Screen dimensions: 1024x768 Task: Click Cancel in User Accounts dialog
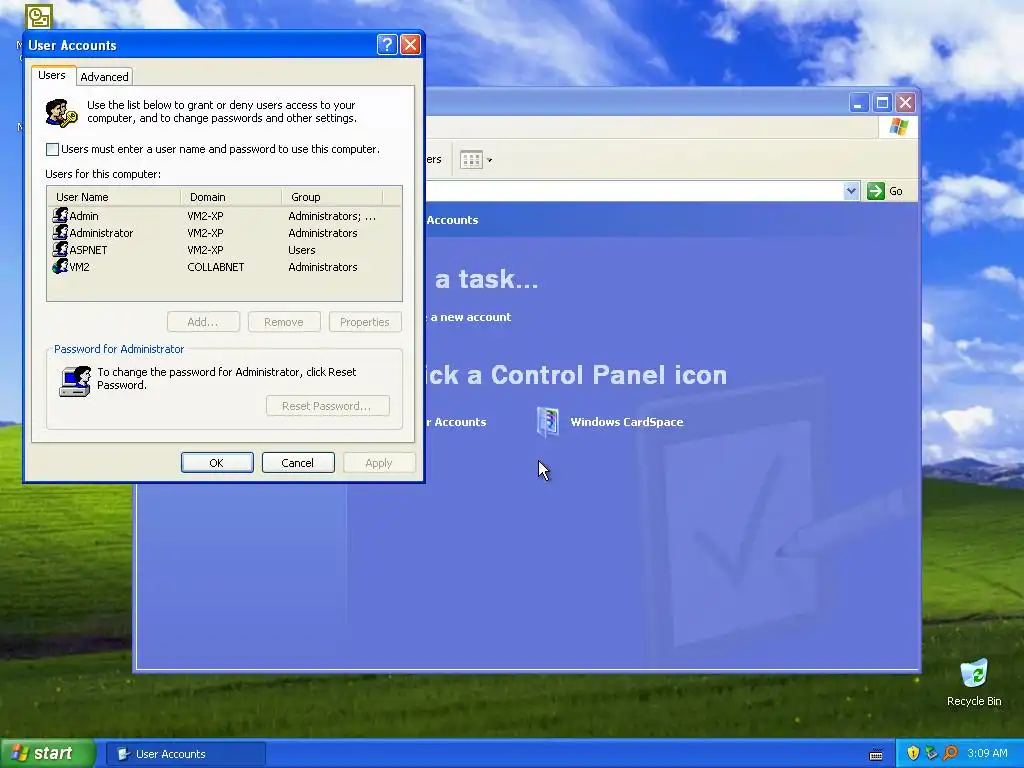298,462
